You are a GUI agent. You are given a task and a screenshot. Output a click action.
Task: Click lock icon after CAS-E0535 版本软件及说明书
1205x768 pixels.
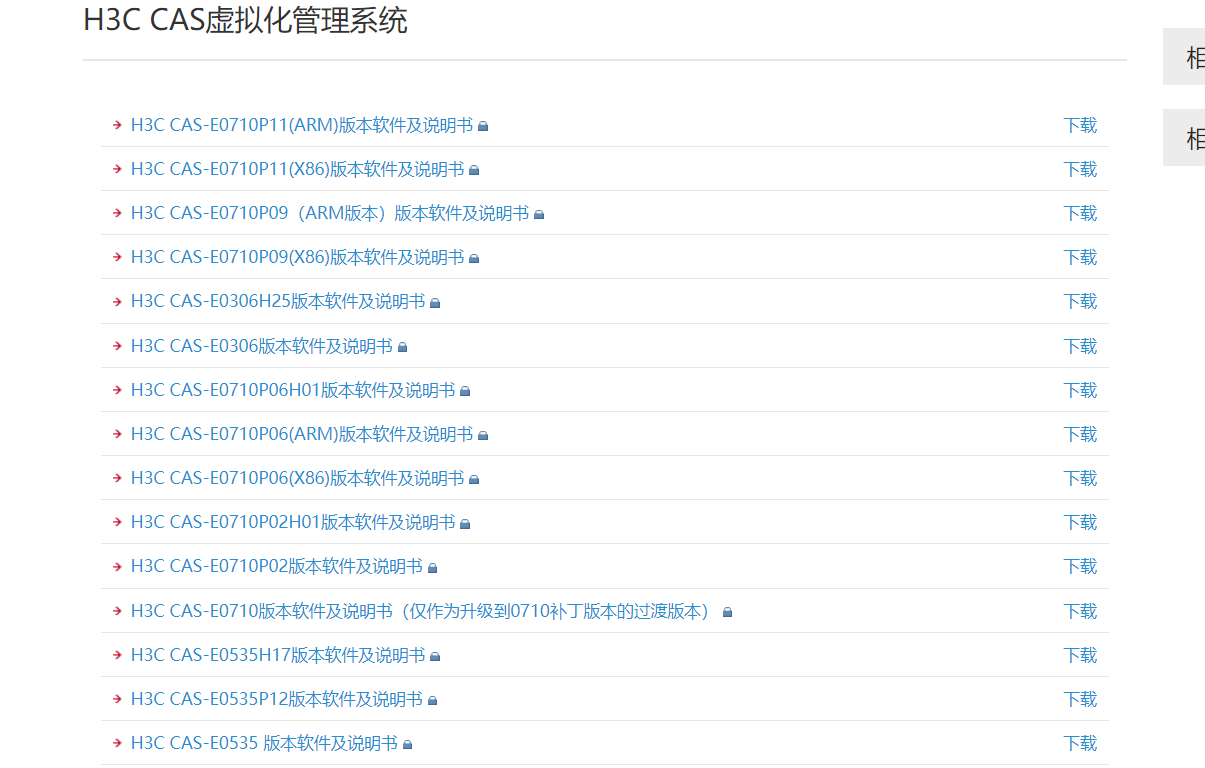408,744
